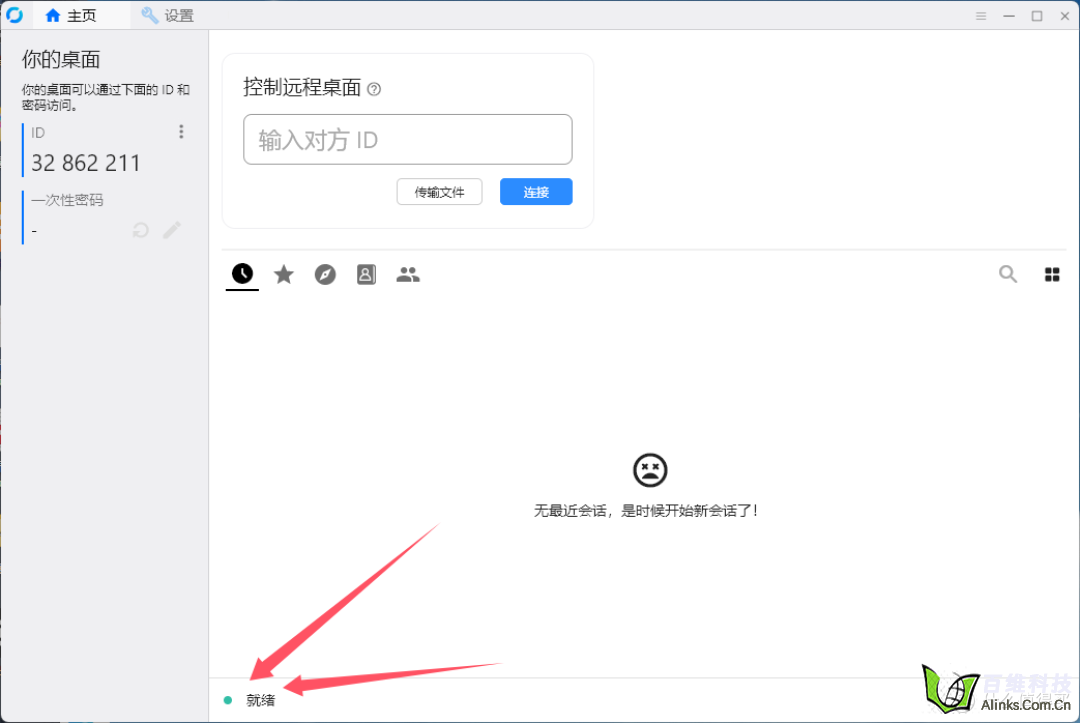This screenshot has height=723, width=1080.
Task: Click the 就绪 status indicator
Action: pyautogui.click(x=259, y=700)
